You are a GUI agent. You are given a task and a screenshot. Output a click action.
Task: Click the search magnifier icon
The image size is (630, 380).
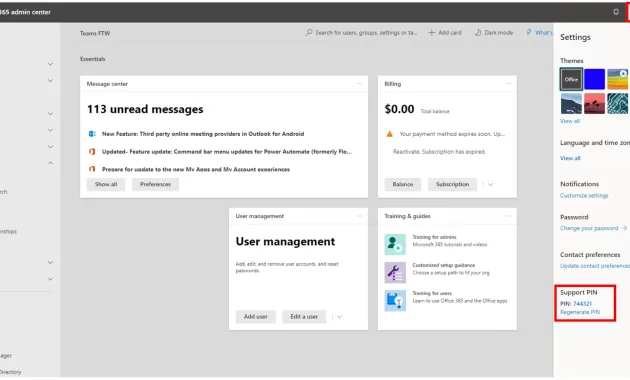[309, 33]
